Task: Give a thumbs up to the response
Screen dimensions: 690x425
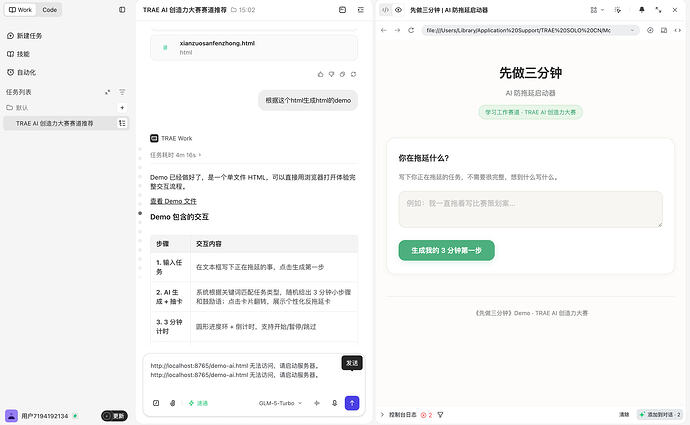Action: (320, 74)
